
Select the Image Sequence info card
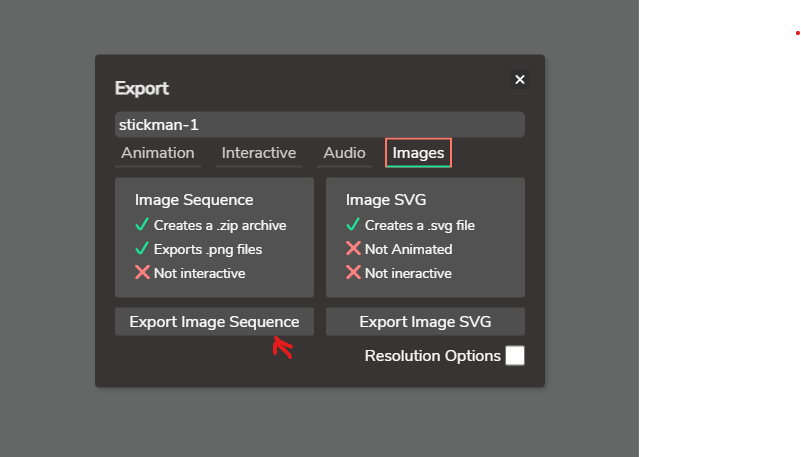pos(215,237)
